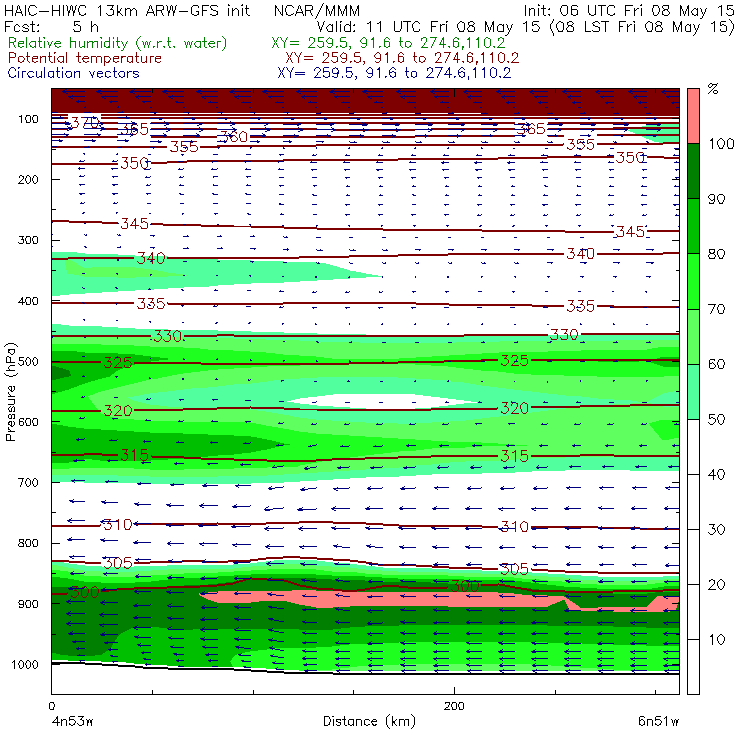Click the '6n51w' end location label

pyautogui.click(x=658, y=721)
